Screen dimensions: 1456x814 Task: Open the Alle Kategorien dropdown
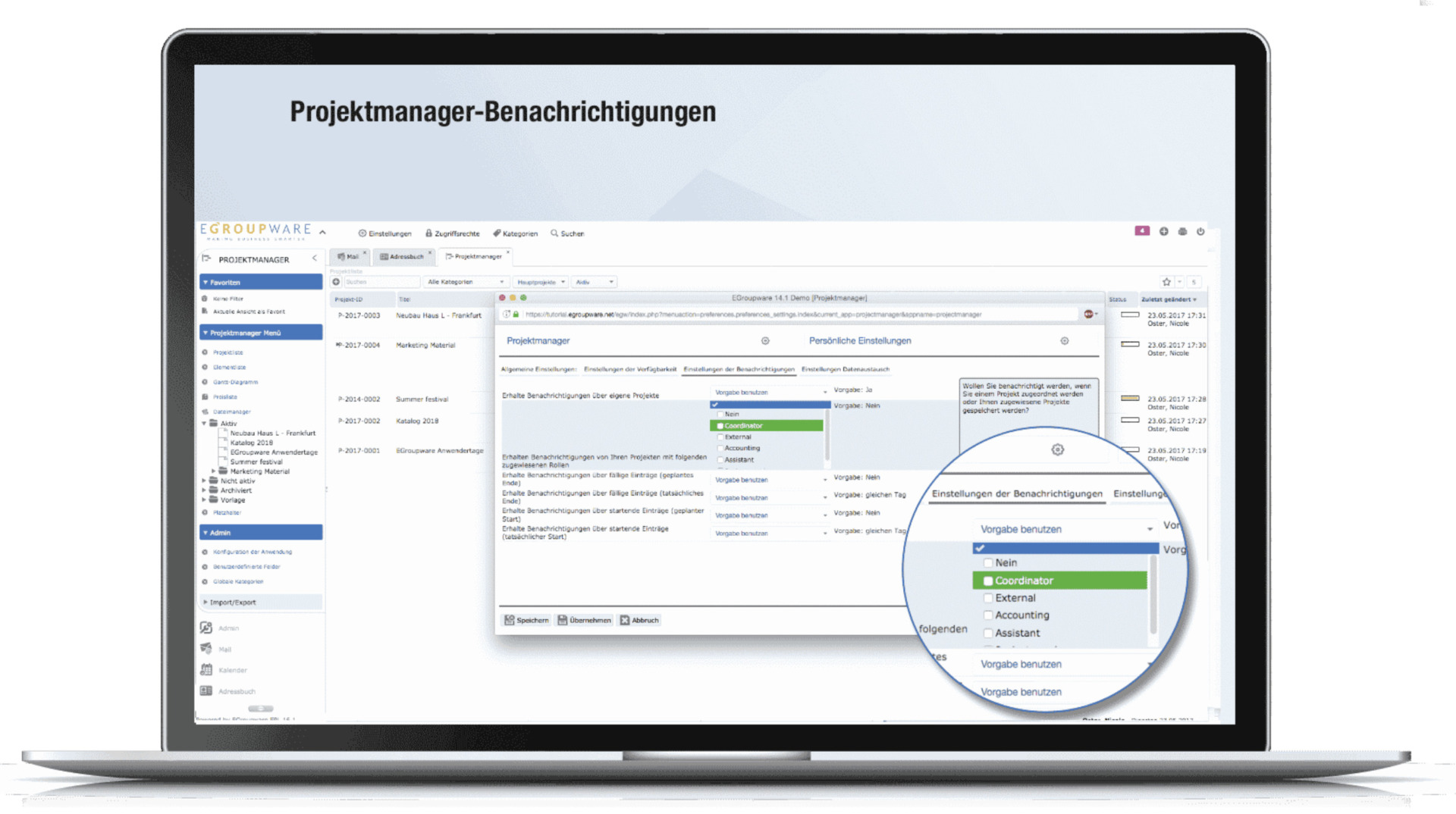(x=465, y=281)
